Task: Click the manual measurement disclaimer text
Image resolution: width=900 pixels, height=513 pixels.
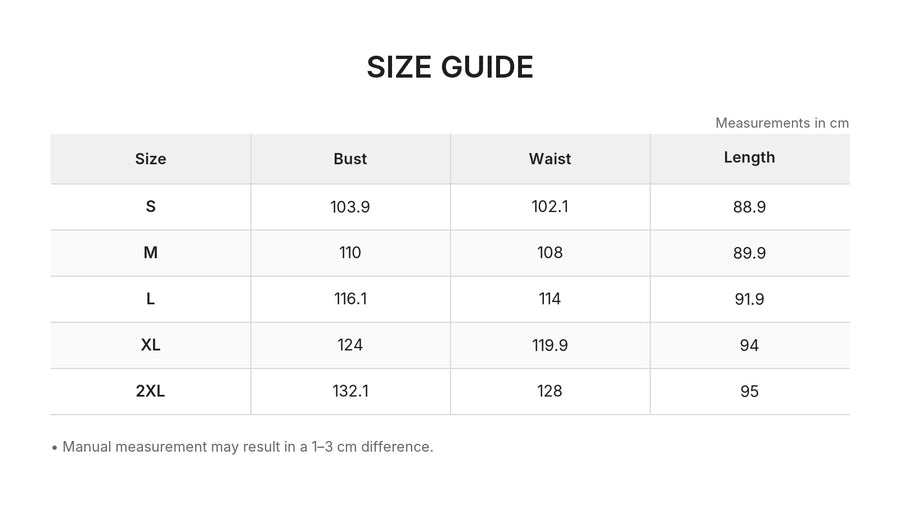Action: 247,447
